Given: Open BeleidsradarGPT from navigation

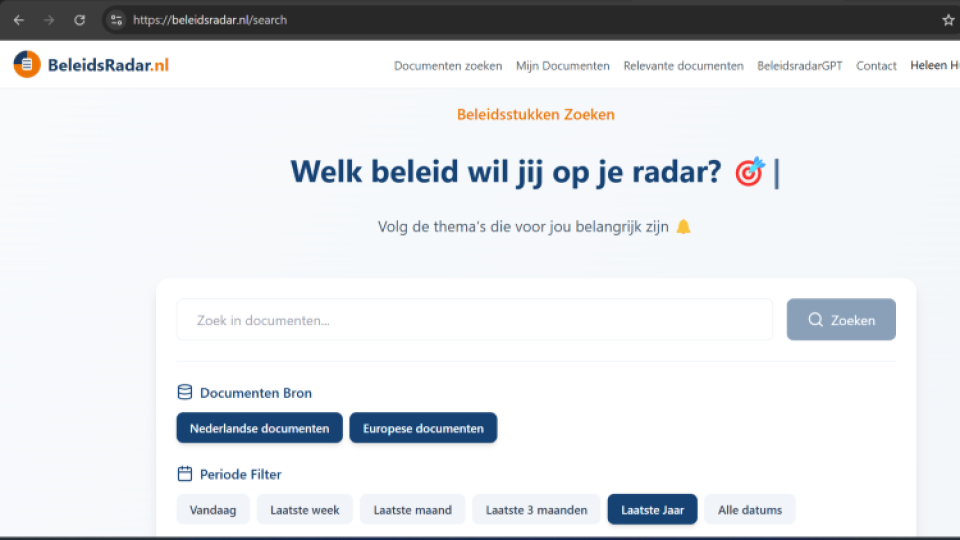Looking at the screenshot, I should 799,66.
